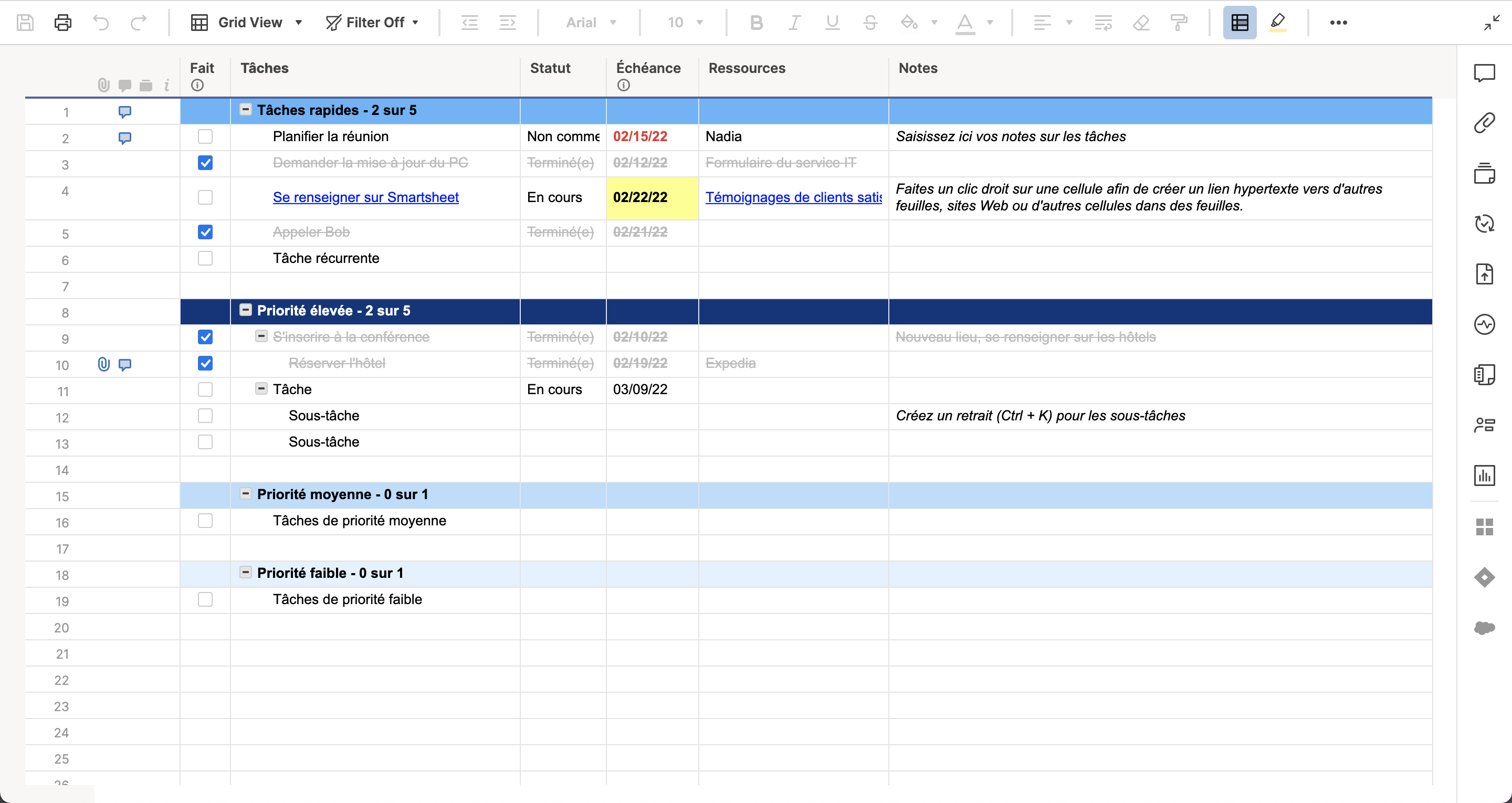The image size is (1512, 803).
Task: Open the Filter Off dropdown
Action: coord(372,22)
